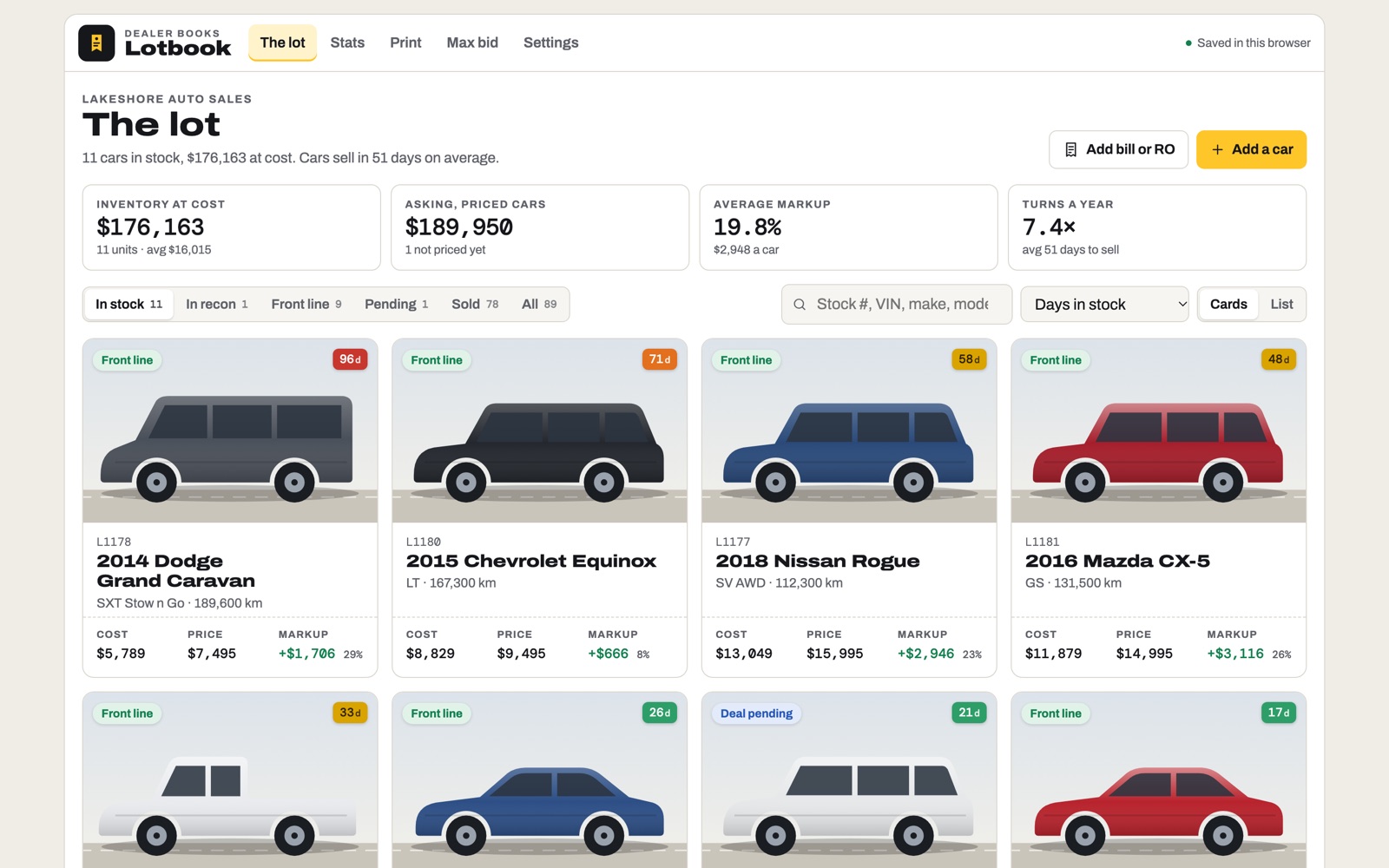Click the Asking, priced cars summary card
This screenshot has width=1389, height=868.
540,227
